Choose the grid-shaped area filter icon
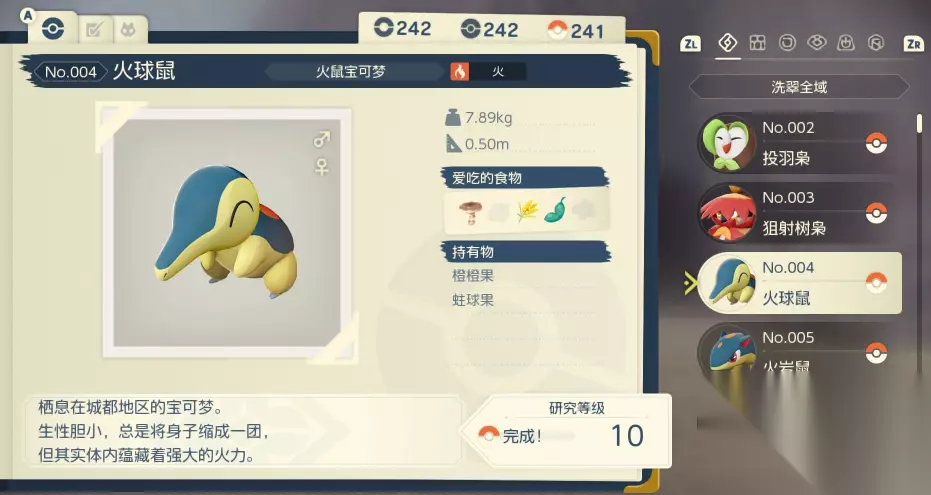931x495 pixels. click(757, 43)
